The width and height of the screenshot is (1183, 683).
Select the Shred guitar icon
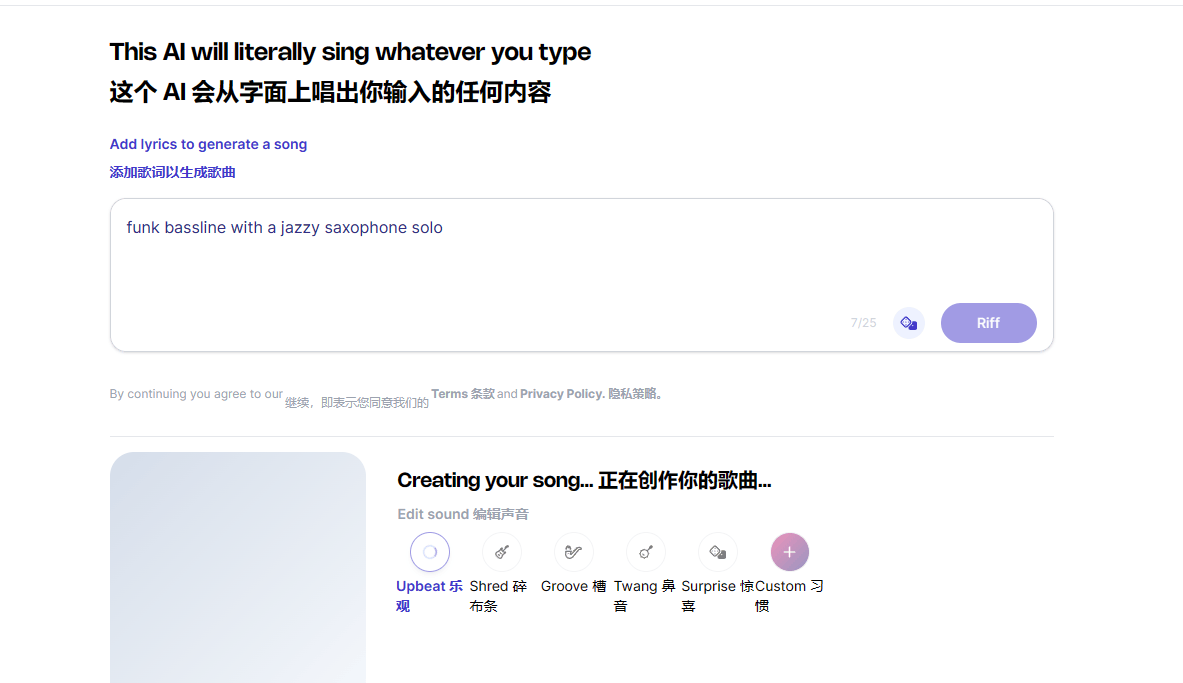tap(502, 552)
